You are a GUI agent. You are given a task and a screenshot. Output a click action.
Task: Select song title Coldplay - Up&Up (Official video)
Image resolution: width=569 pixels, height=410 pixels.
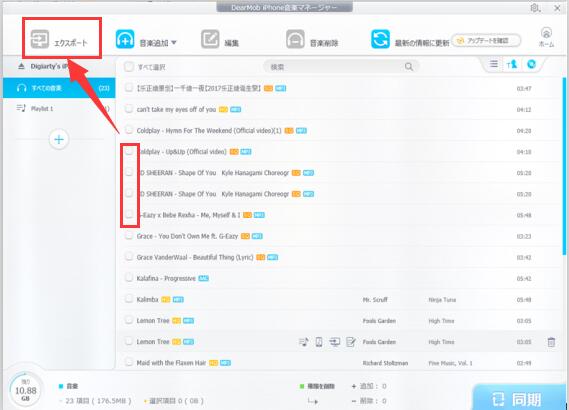[x=183, y=152]
